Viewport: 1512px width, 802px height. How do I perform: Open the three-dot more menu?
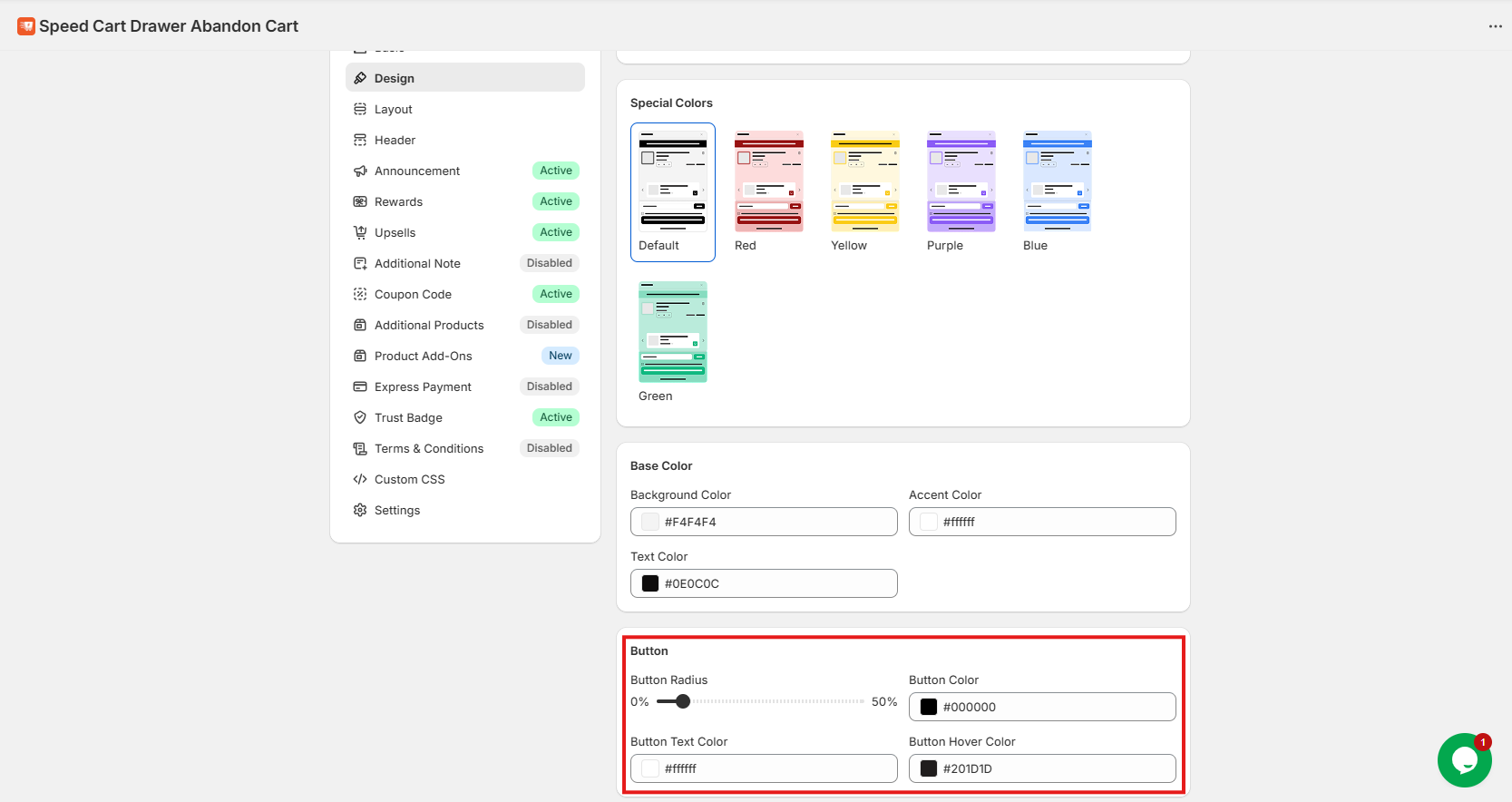[1495, 26]
